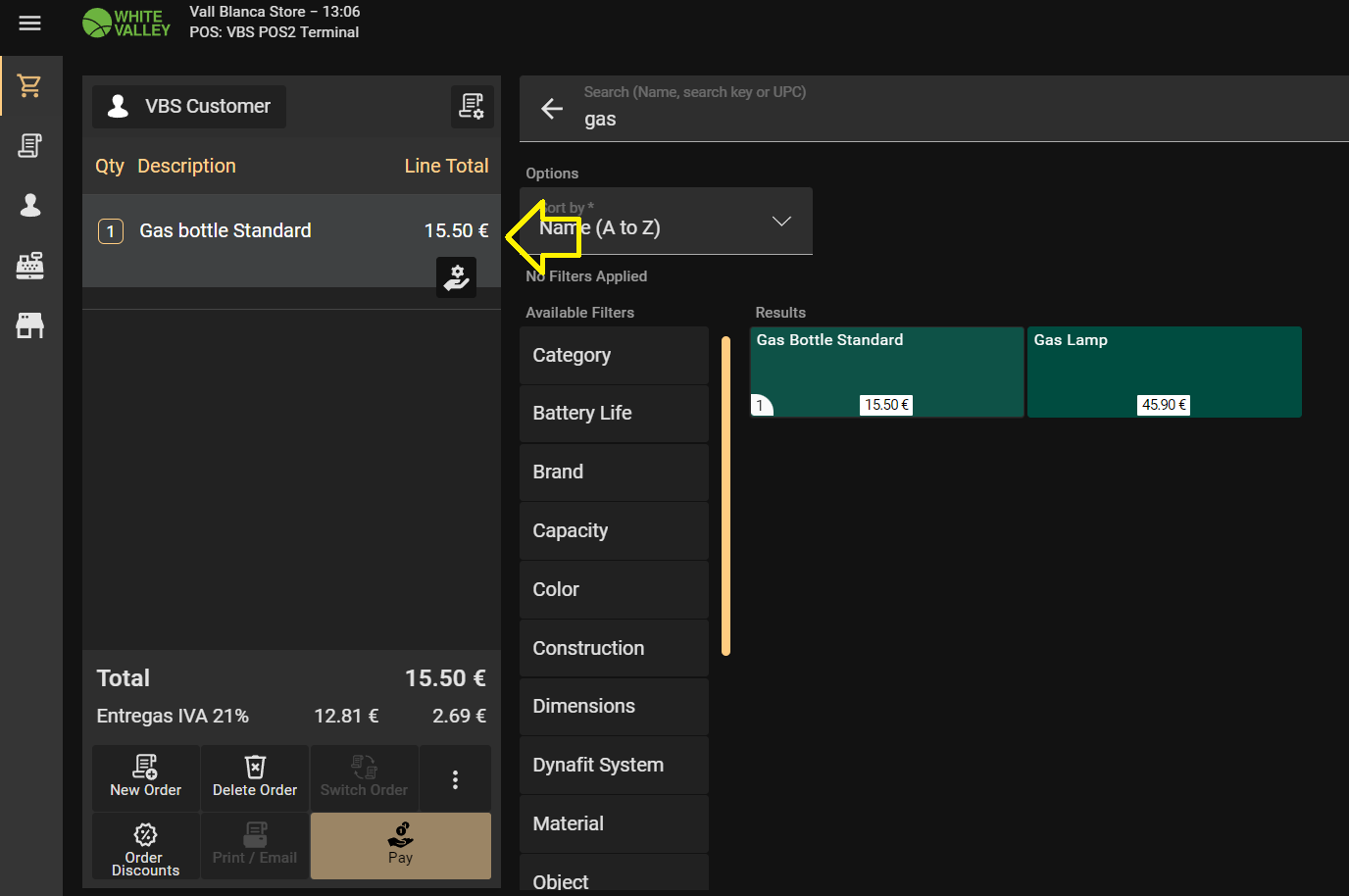Open the store sidebar icon

tap(30, 325)
